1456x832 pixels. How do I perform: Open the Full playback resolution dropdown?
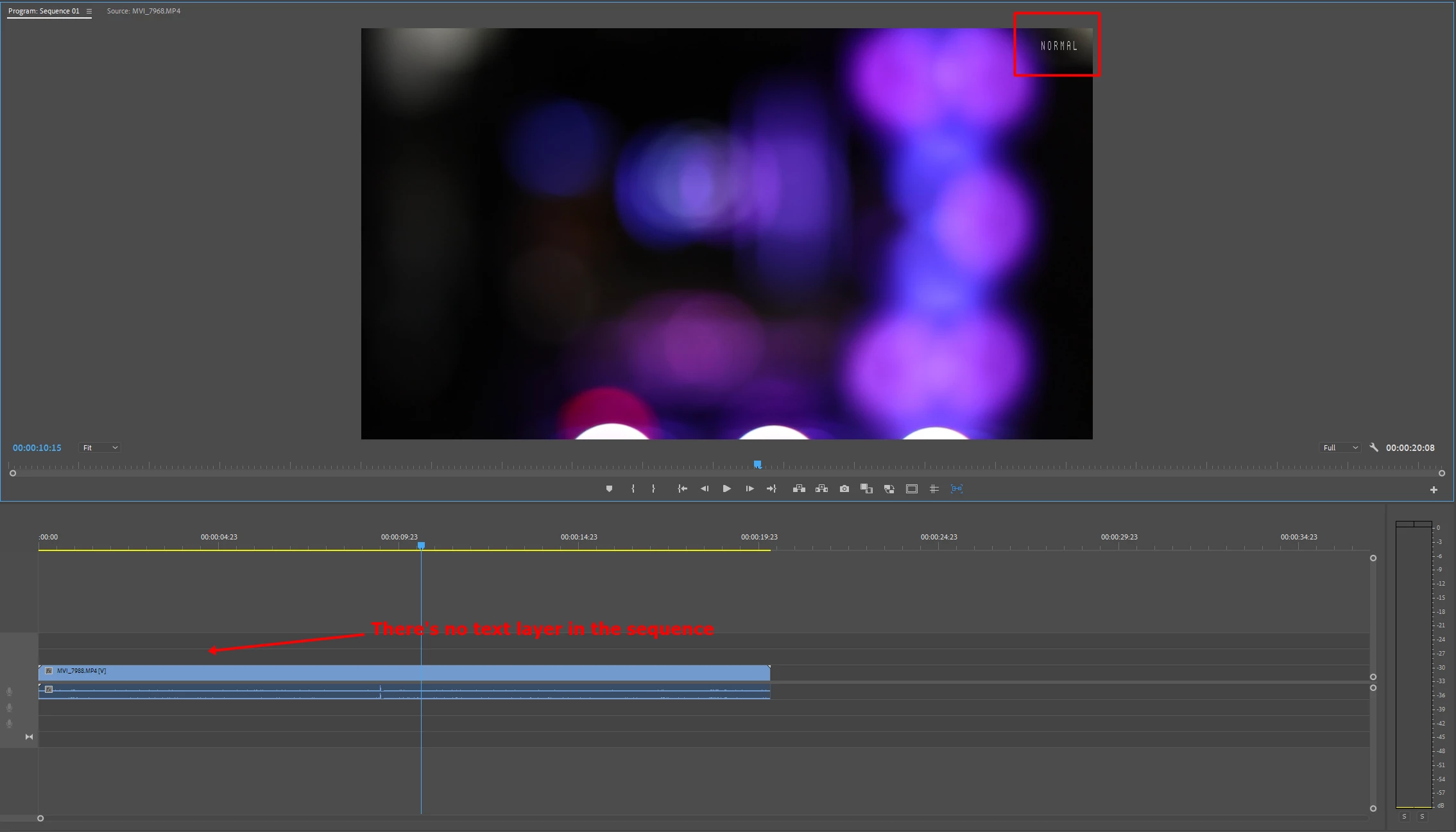[1340, 448]
